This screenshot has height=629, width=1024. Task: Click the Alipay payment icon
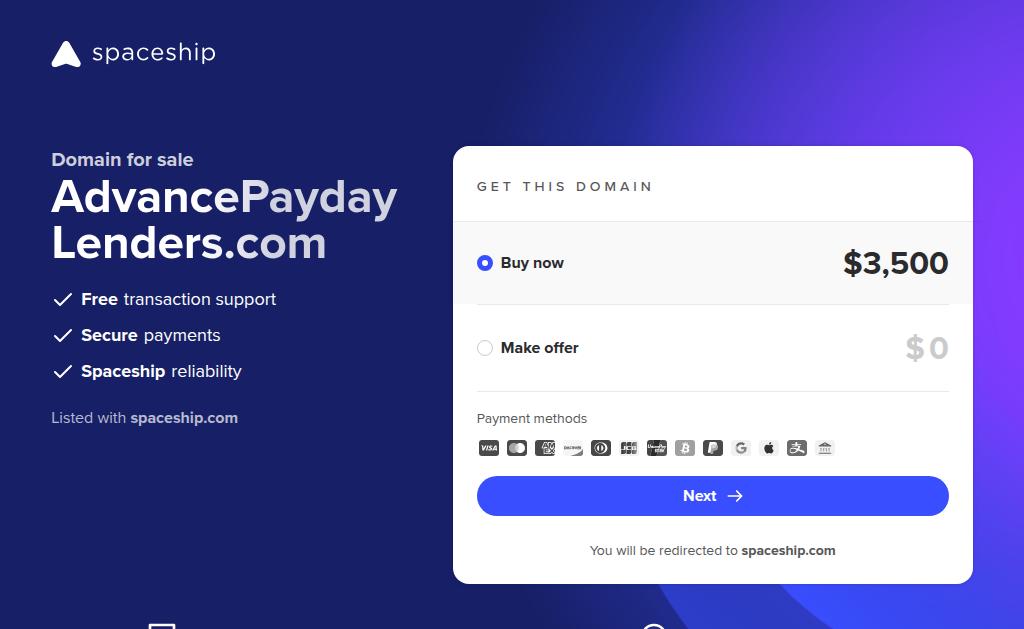[797, 448]
